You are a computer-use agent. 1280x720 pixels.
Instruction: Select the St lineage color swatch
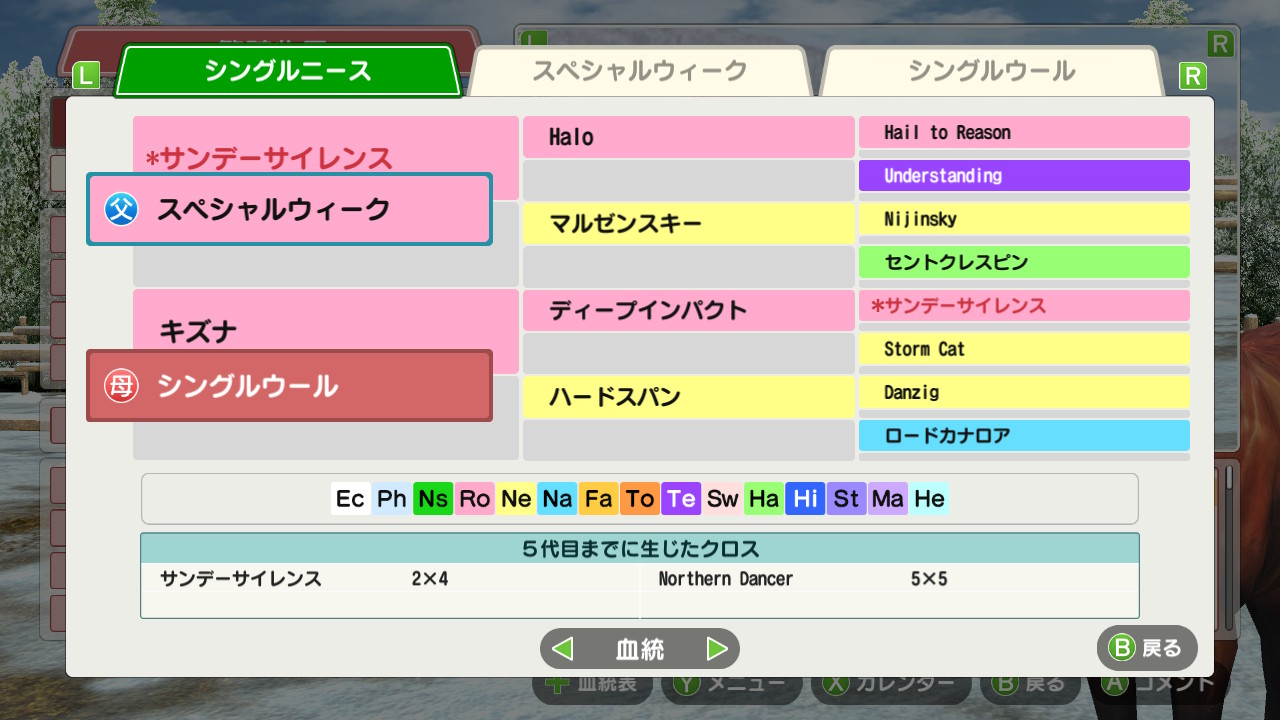point(847,499)
